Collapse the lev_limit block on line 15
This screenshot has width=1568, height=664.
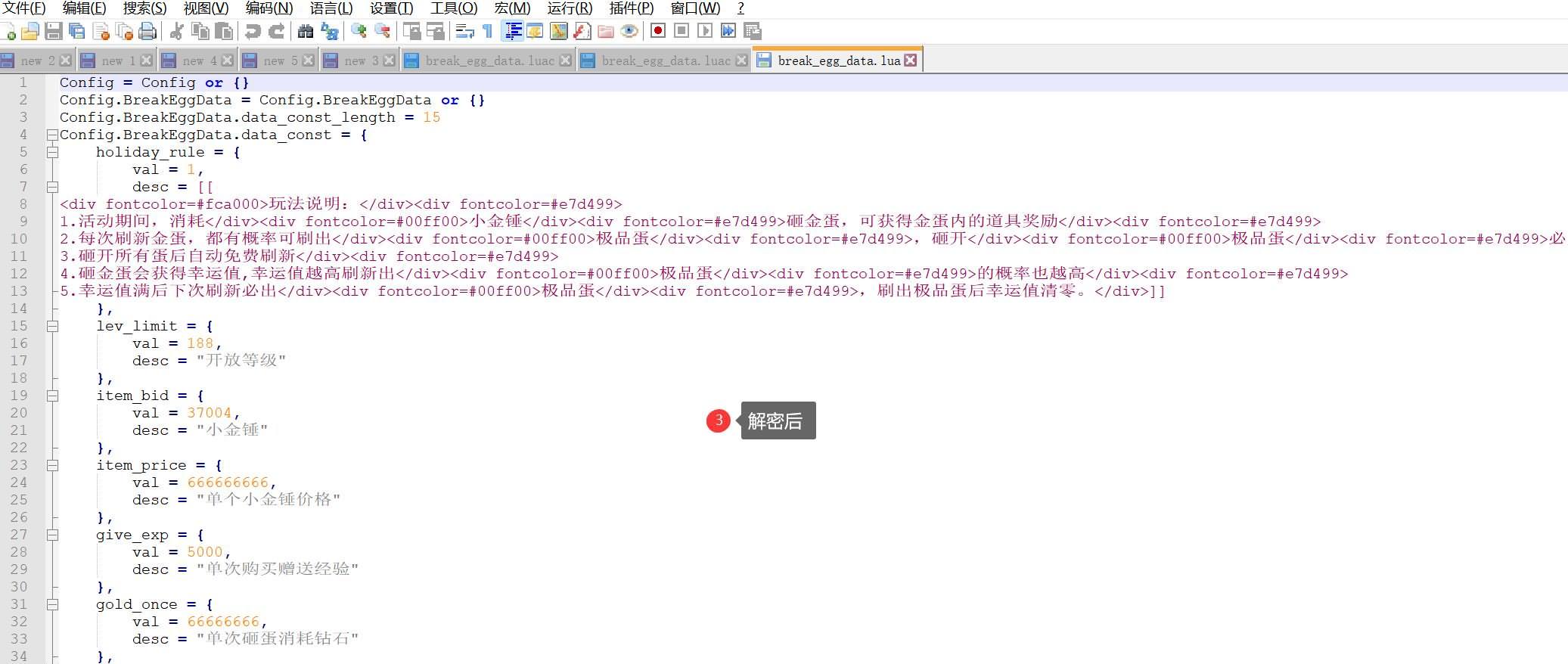(x=52, y=326)
